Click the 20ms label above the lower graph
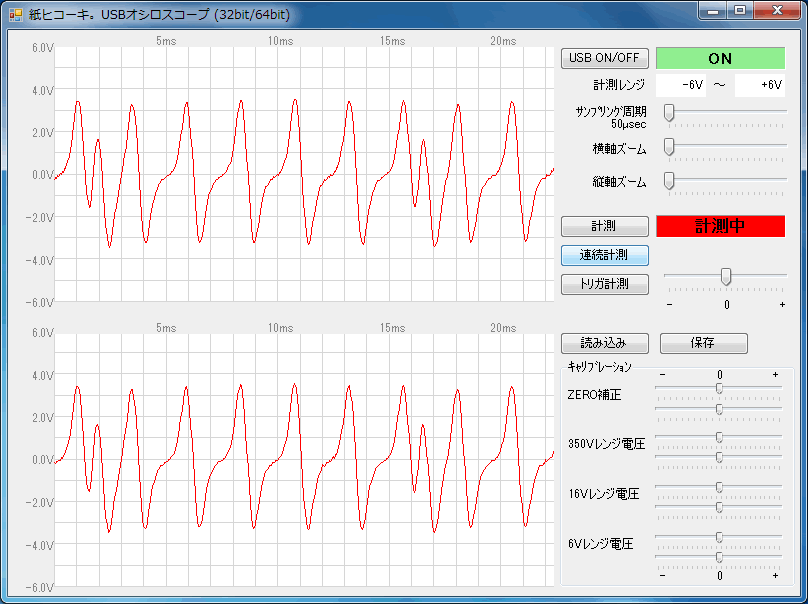This screenshot has height=604, width=808. tap(503, 328)
